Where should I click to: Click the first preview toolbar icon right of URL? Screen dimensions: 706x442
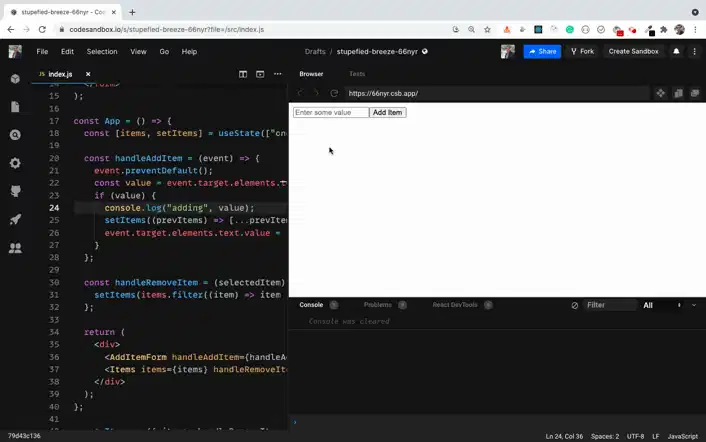click(x=661, y=93)
